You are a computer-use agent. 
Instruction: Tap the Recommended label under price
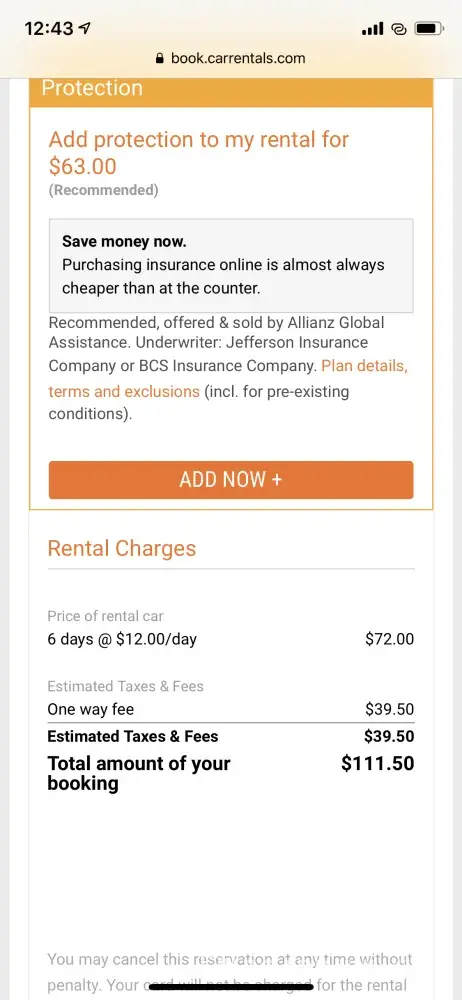pyautogui.click(x=103, y=190)
